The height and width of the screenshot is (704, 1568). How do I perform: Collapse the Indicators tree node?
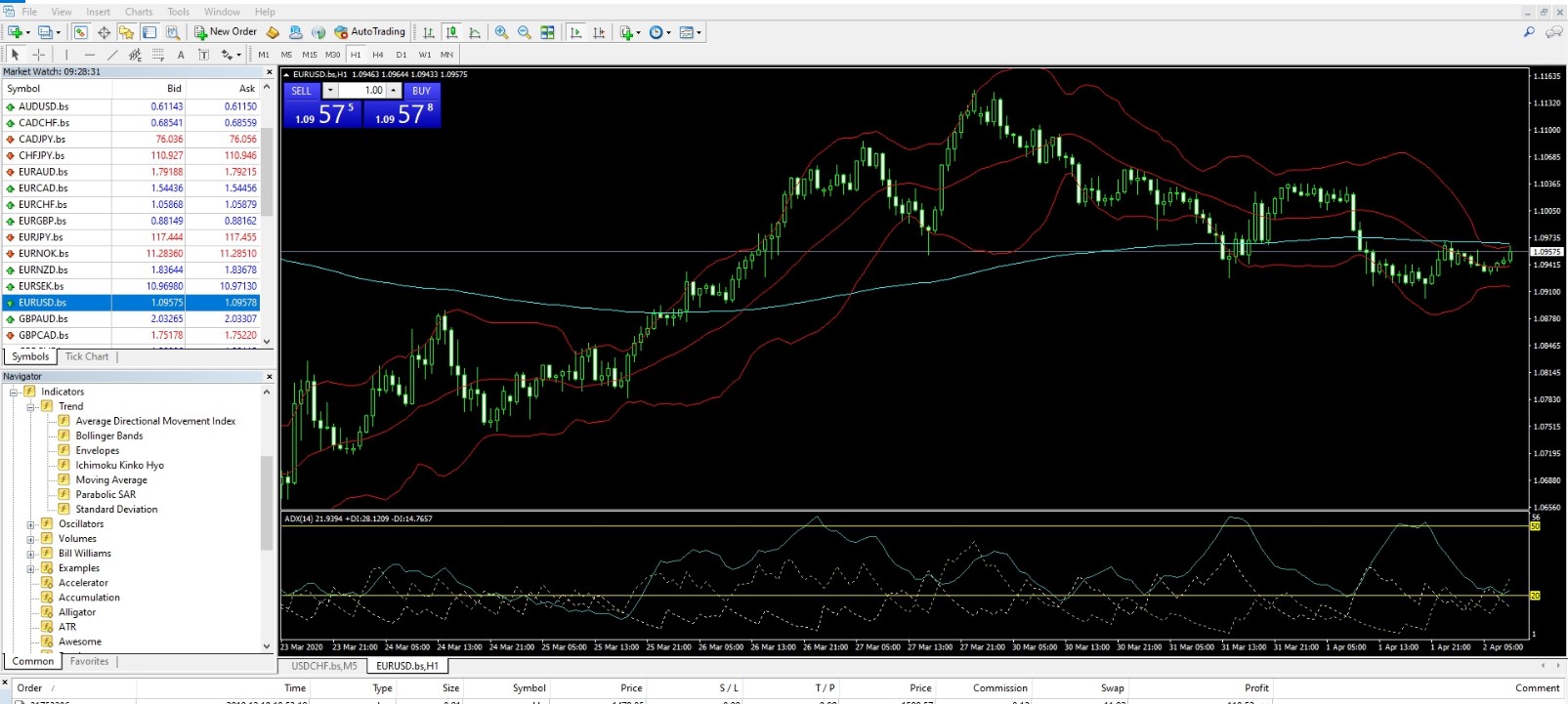(x=14, y=392)
